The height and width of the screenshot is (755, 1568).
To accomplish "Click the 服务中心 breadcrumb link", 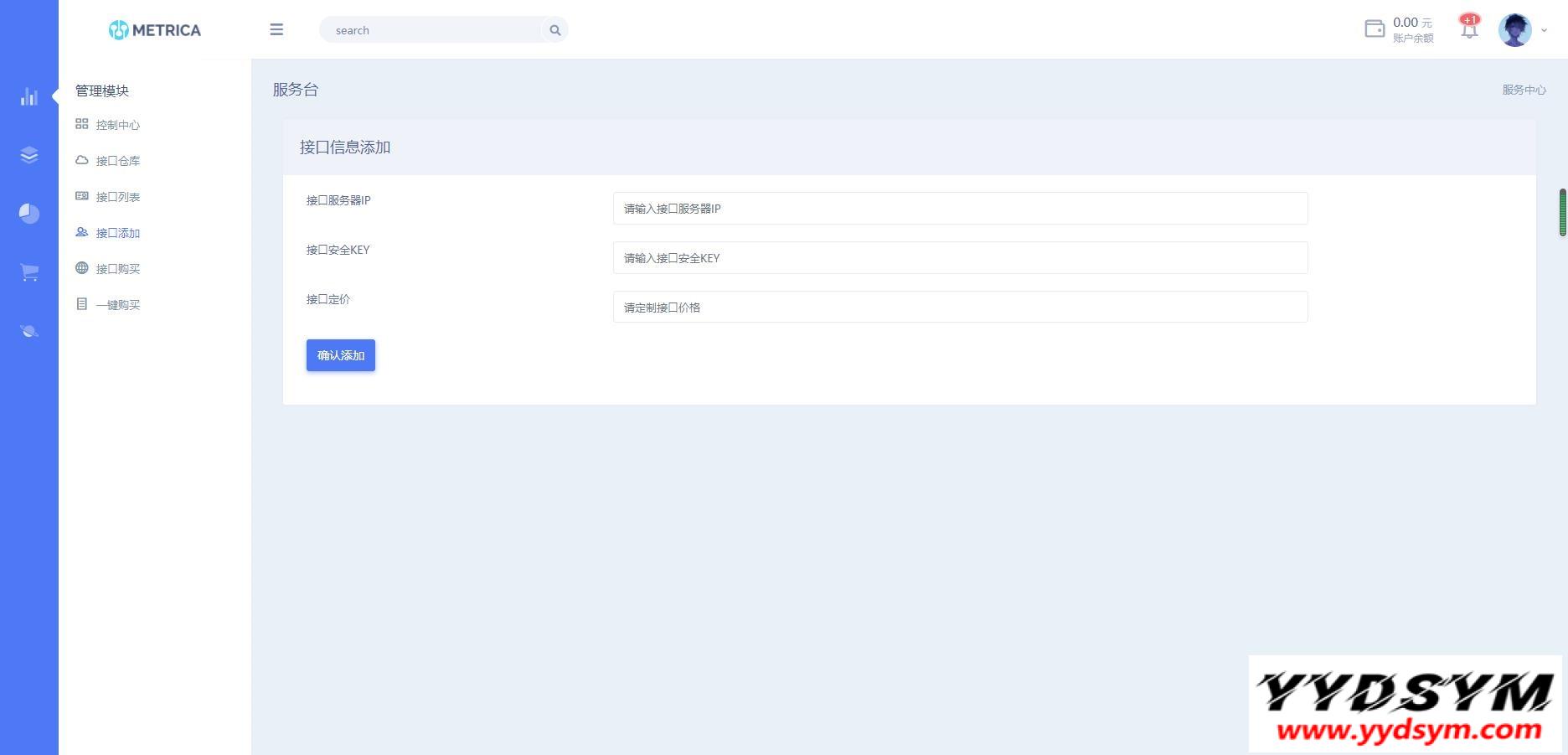I will click(x=1524, y=90).
